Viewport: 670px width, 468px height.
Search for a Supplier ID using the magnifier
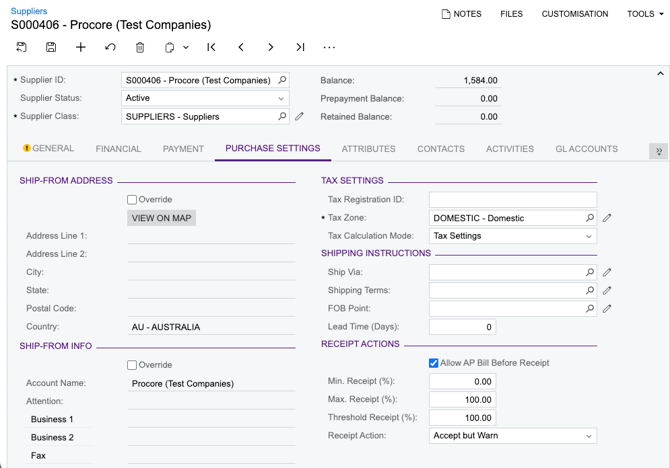[x=282, y=80]
